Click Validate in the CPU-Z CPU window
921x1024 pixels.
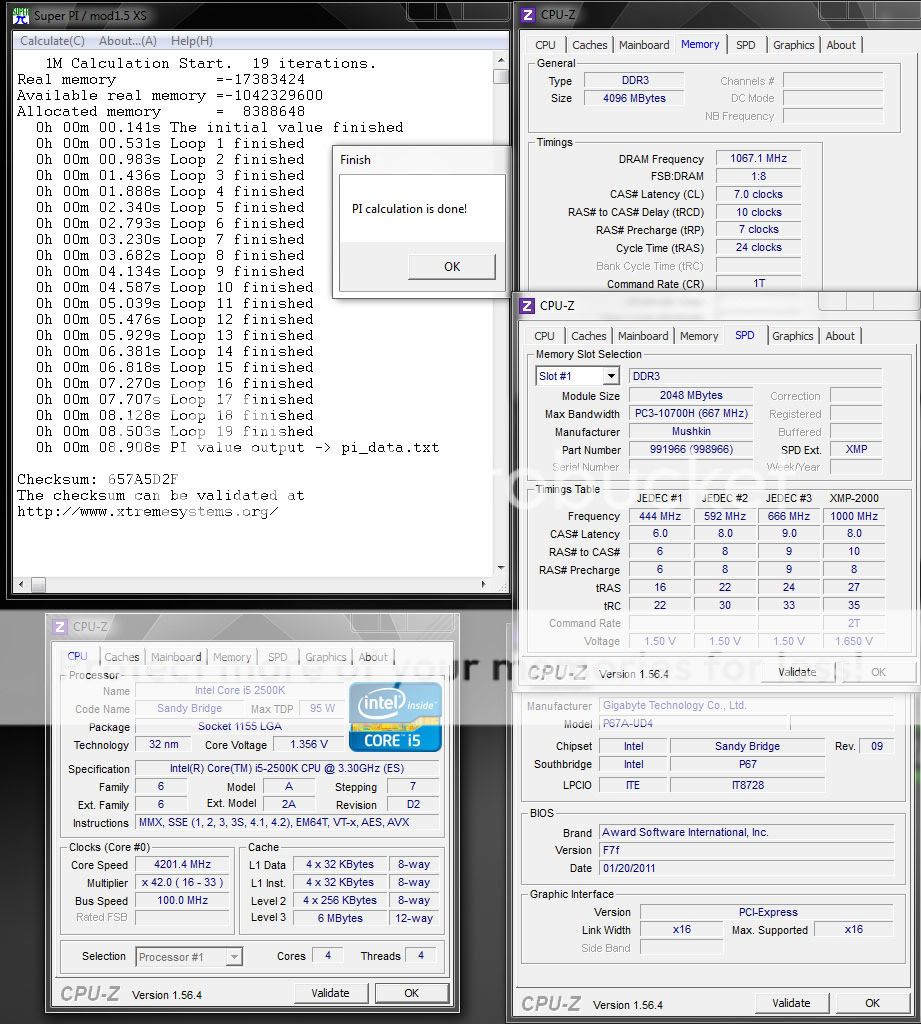[x=330, y=993]
